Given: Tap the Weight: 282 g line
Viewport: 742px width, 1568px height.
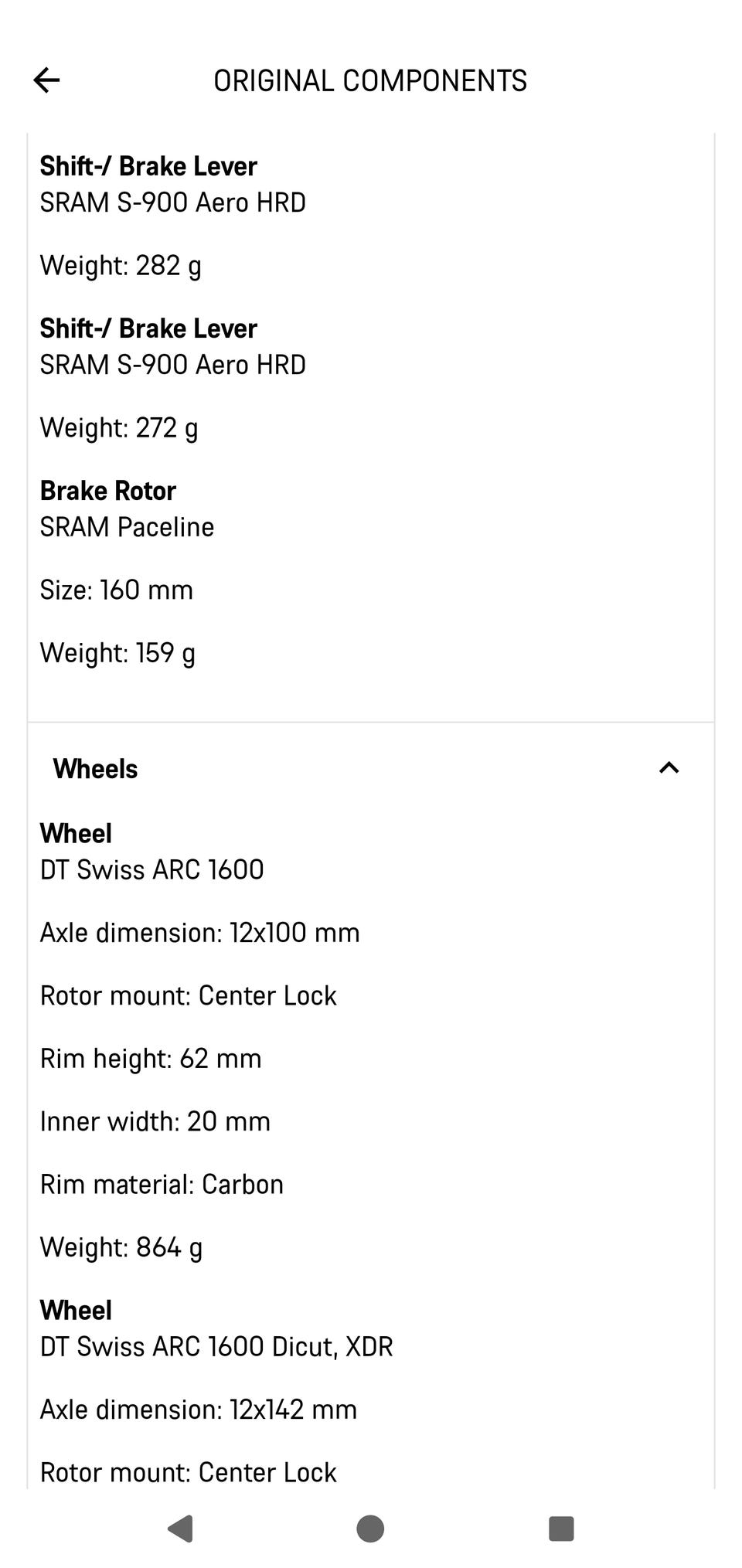Looking at the screenshot, I should coord(121,265).
